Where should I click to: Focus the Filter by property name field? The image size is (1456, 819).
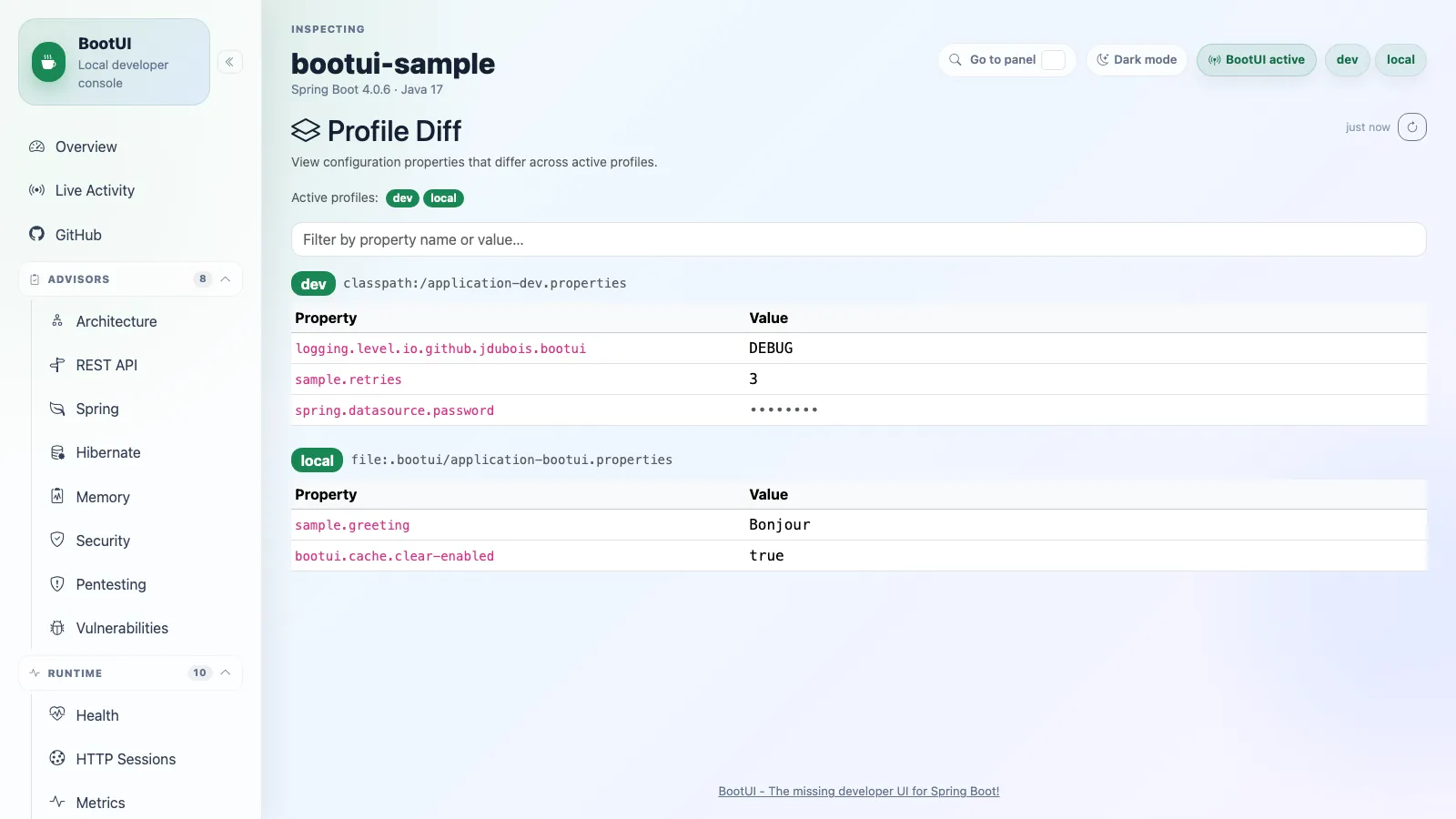[x=858, y=239]
